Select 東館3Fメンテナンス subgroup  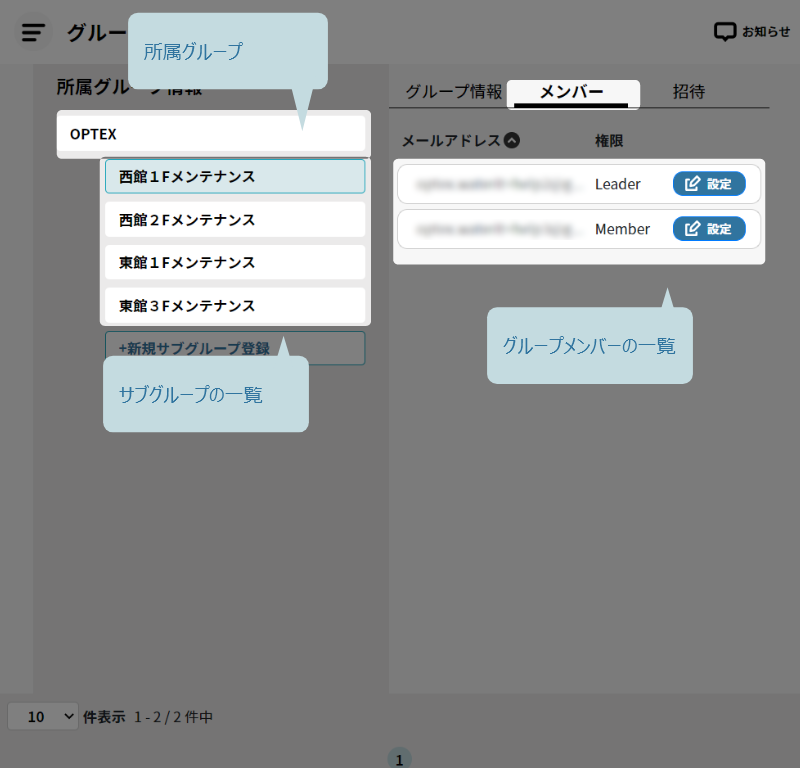[x=235, y=306]
